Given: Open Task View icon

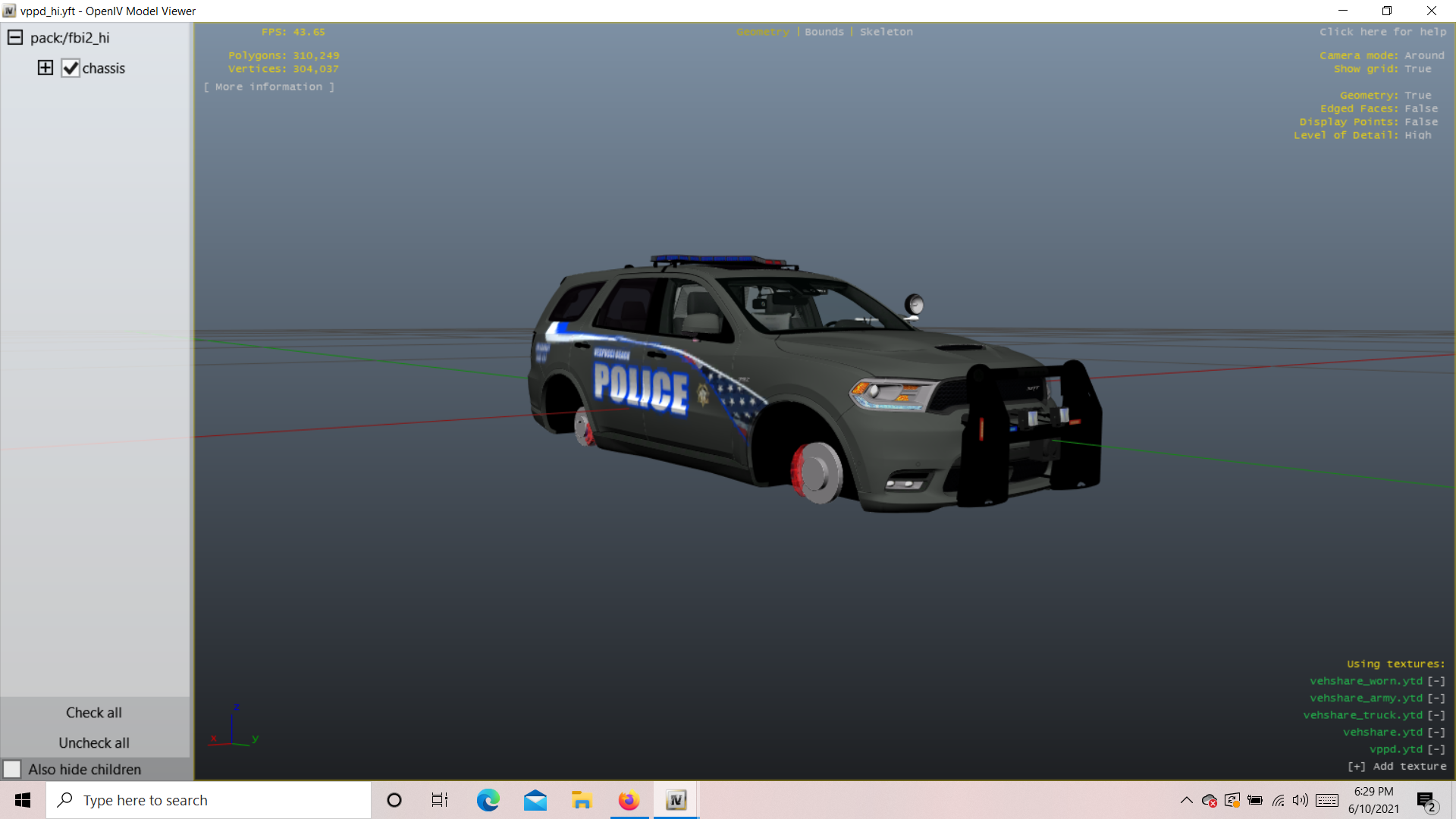Looking at the screenshot, I should tap(439, 800).
